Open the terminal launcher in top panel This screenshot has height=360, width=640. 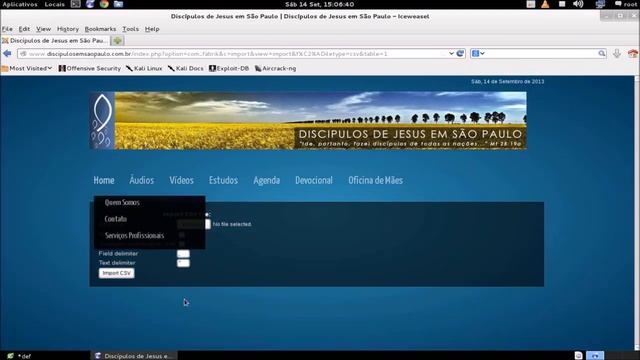76,4
